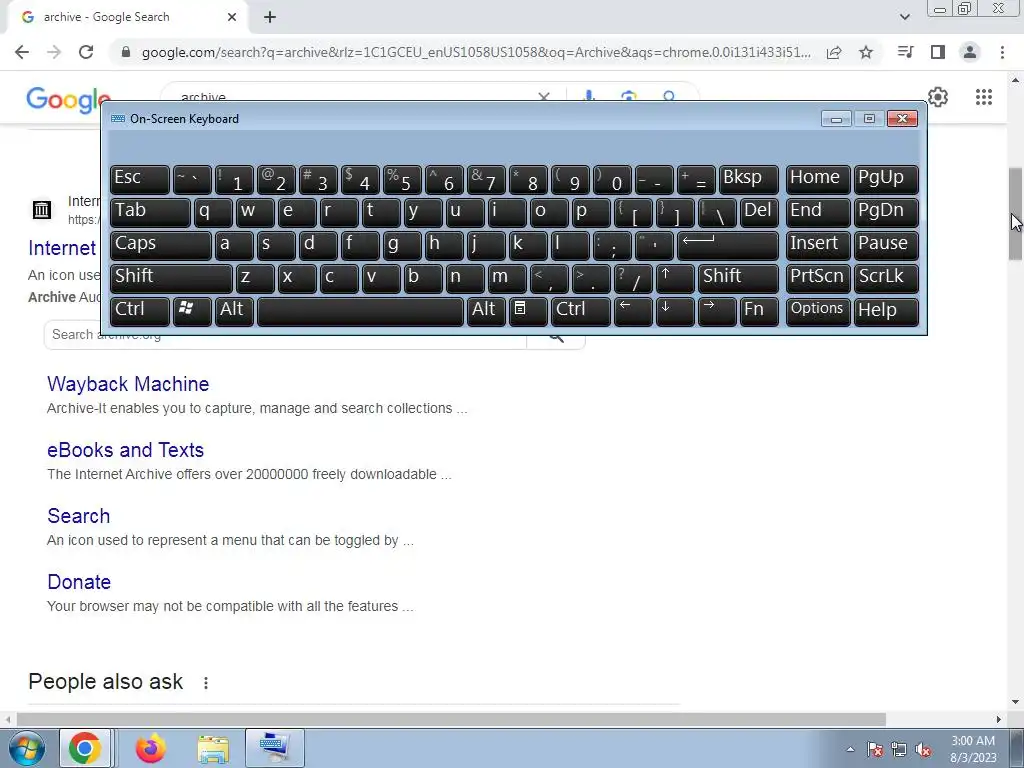Close the archive - Google Search tab

click(x=232, y=18)
